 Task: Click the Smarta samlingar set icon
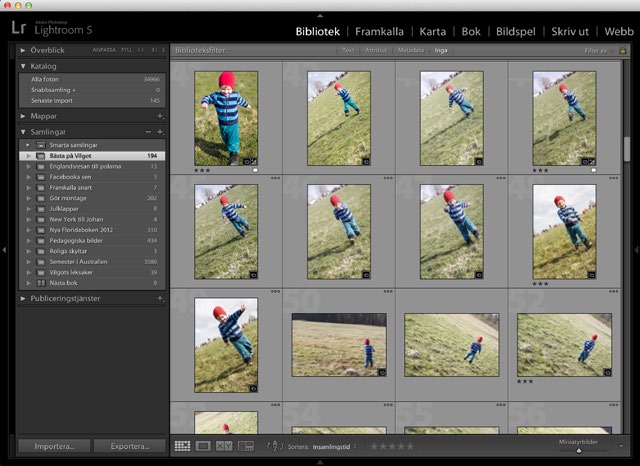[x=41, y=145]
